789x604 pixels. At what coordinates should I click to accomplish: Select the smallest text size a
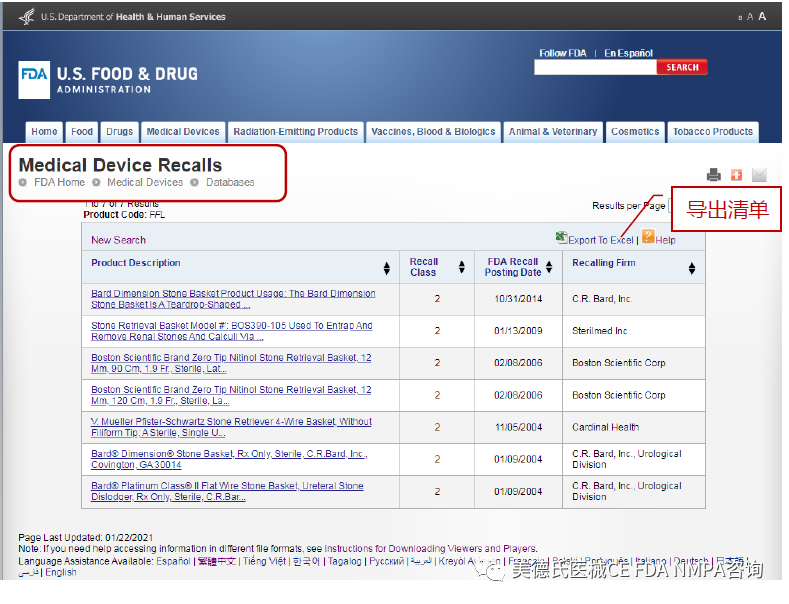coord(740,17)
